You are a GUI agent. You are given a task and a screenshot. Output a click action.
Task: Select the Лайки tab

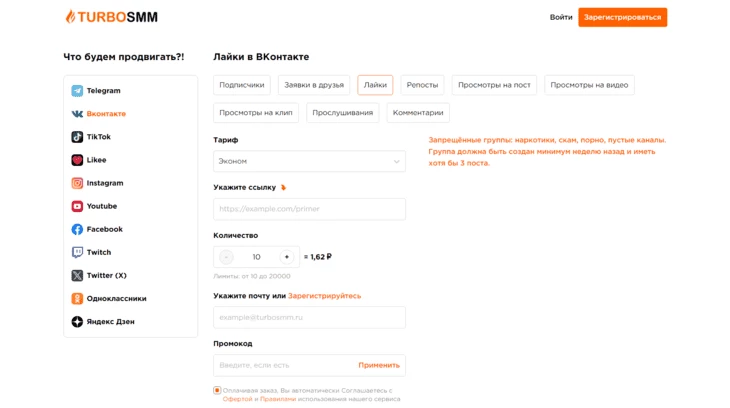coord(375,85)
